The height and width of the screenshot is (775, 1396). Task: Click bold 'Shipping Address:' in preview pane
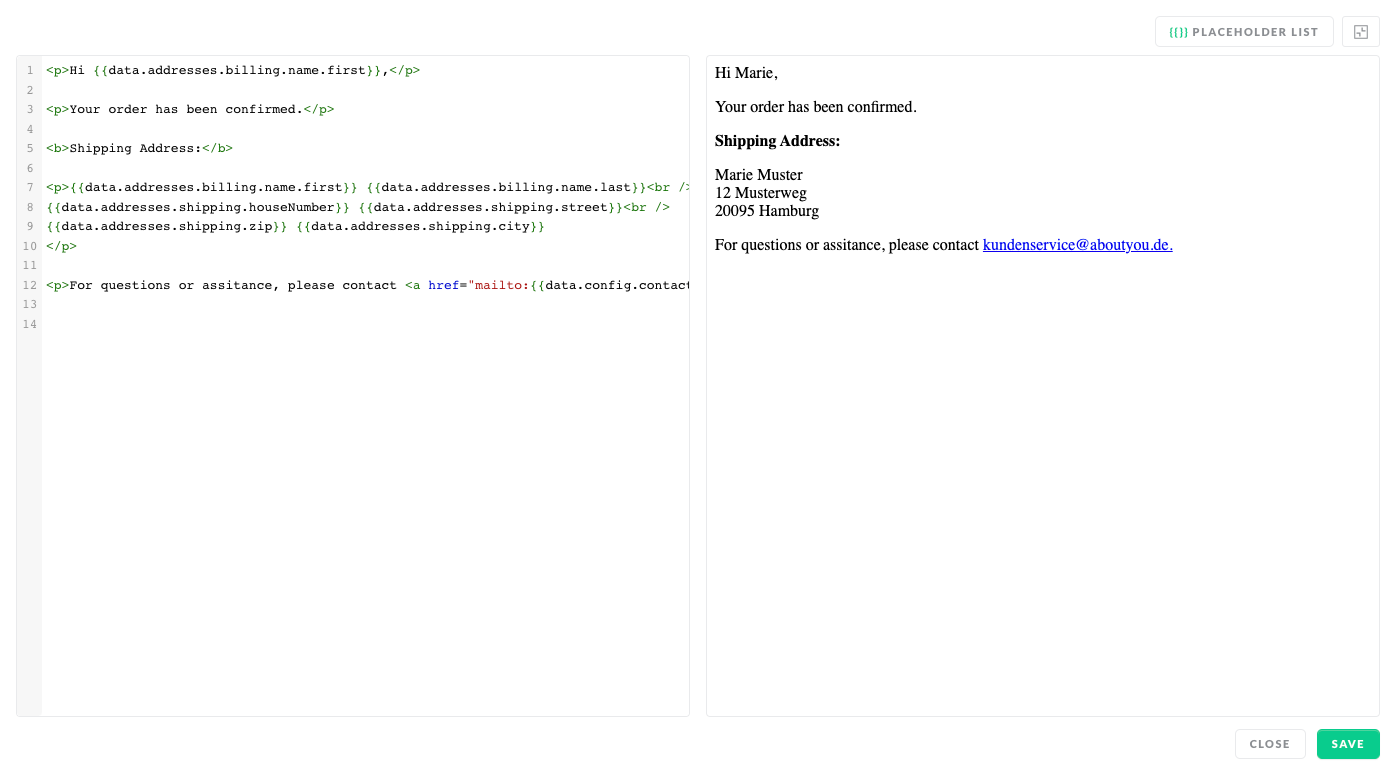point(777,141)
